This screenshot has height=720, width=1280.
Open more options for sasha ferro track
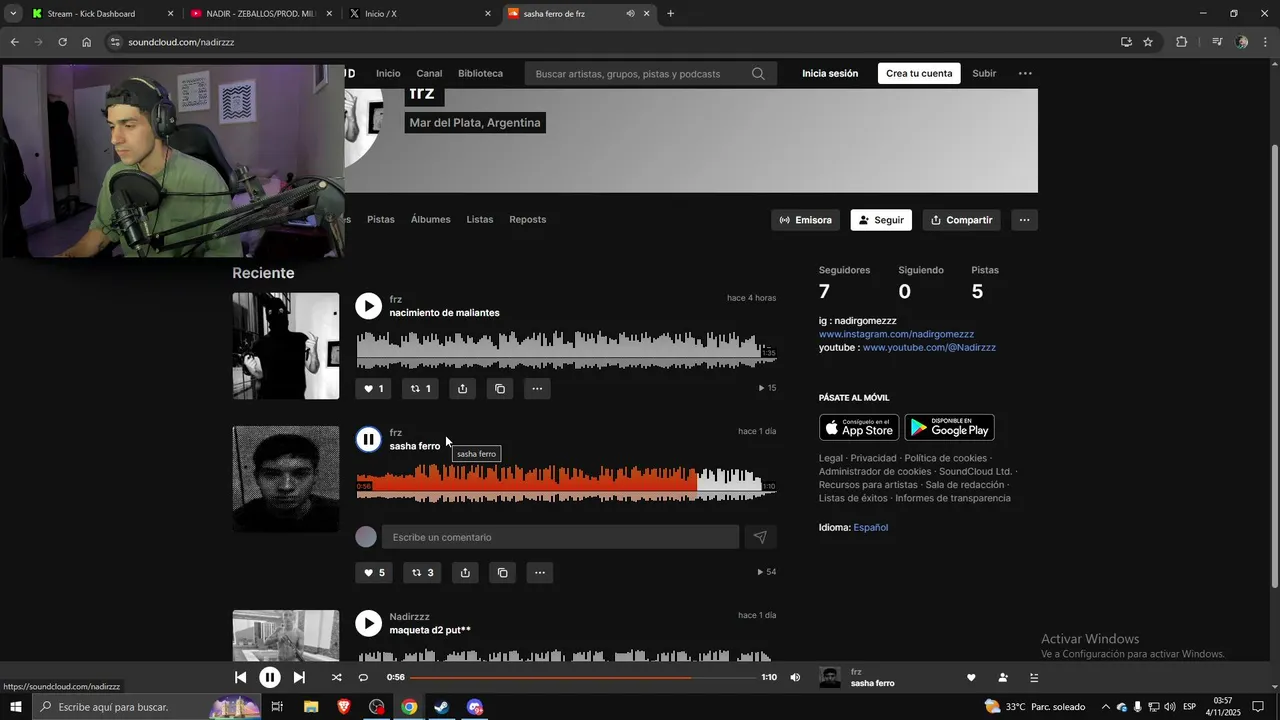point(540,573)
